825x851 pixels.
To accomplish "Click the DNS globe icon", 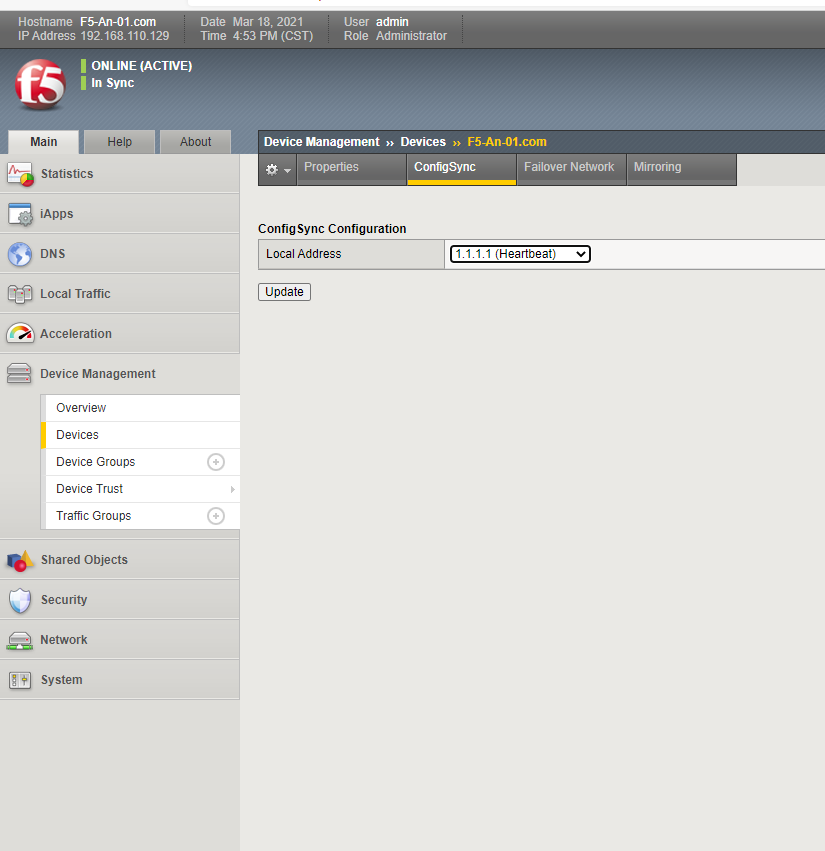I will click(20, 254).
